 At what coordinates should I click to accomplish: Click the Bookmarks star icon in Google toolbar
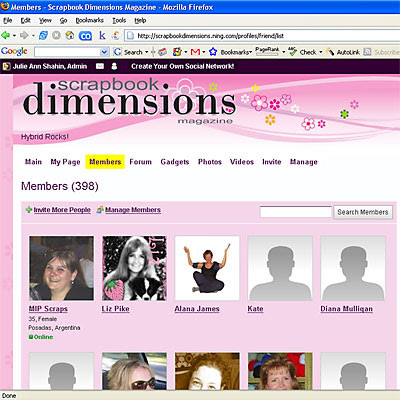[x=213, y=52]
